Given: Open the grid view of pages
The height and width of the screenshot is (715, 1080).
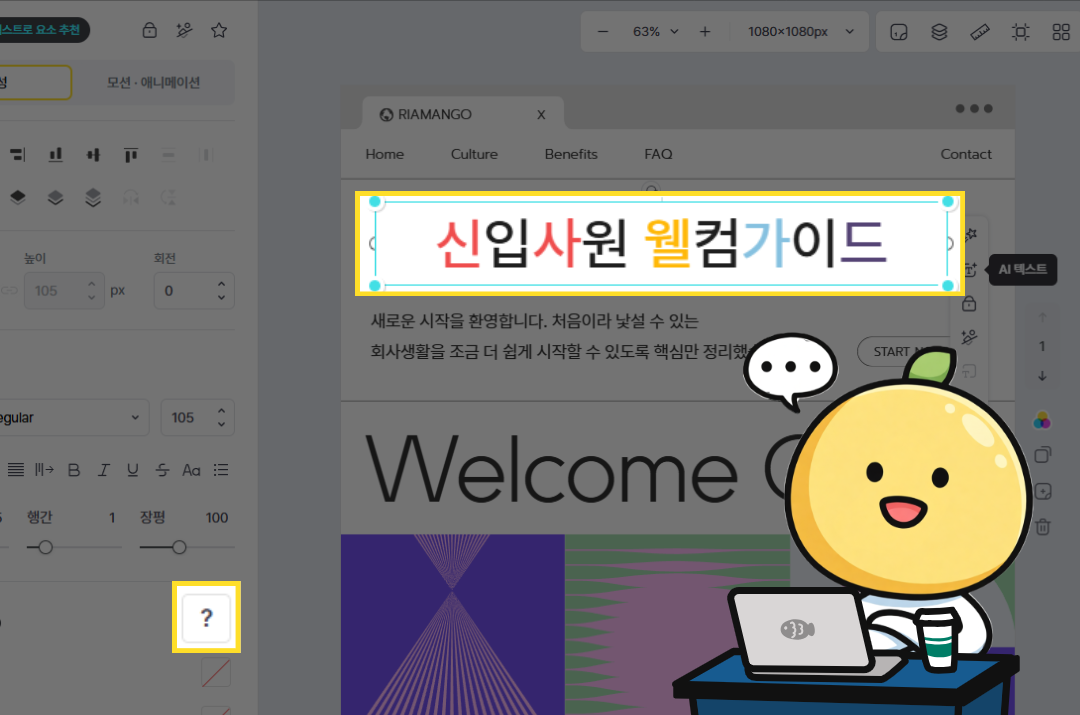Looking at the screenshot, I should (1061, 32).
